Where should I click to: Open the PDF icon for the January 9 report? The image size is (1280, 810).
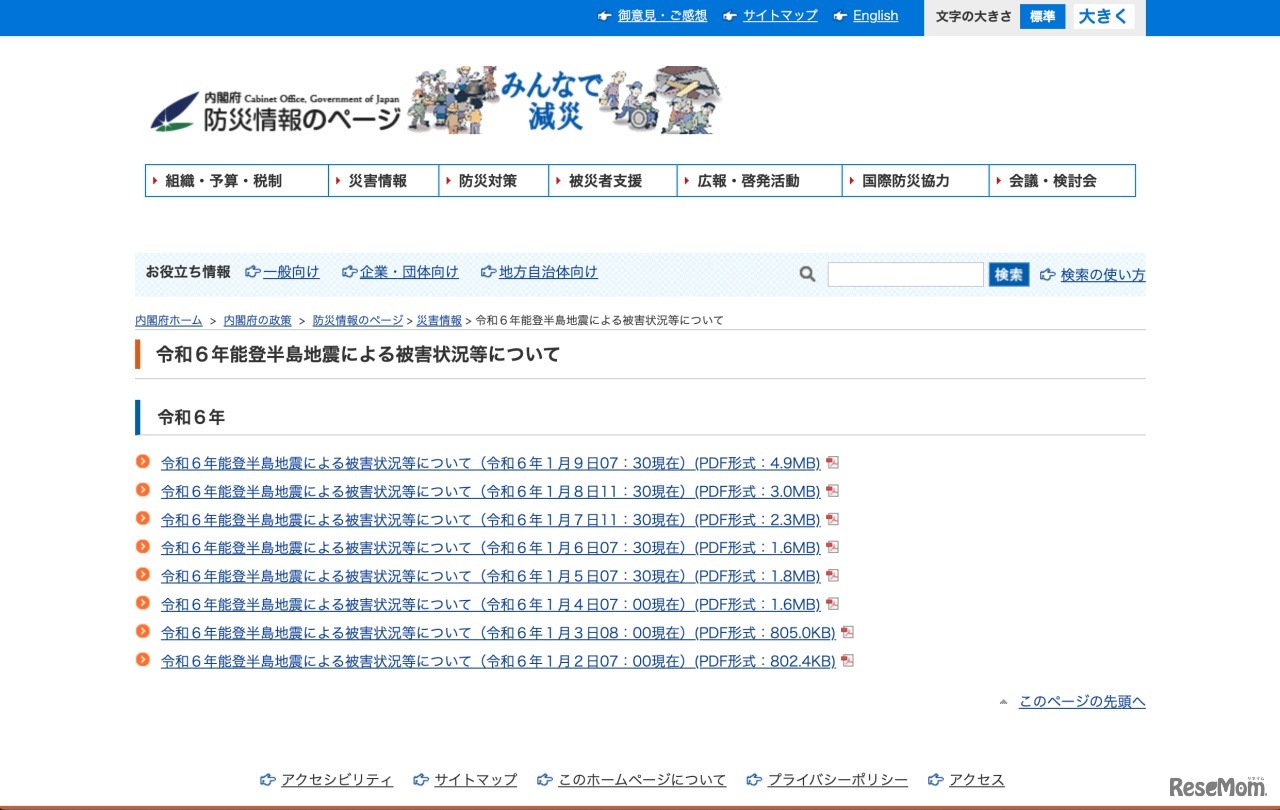click(x=833, y=463)
